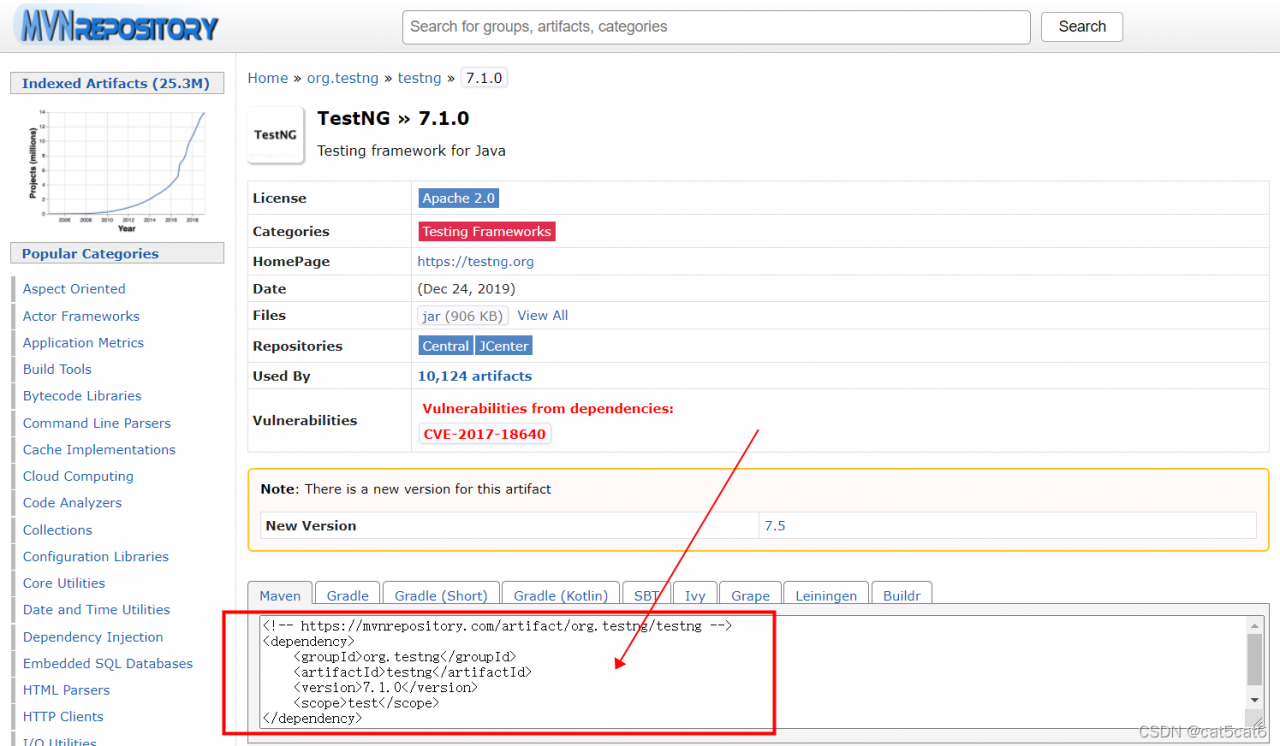Screen dimensions: 1280x746
Task: Switch to the Gradle tab
Action: coord(348,595)
